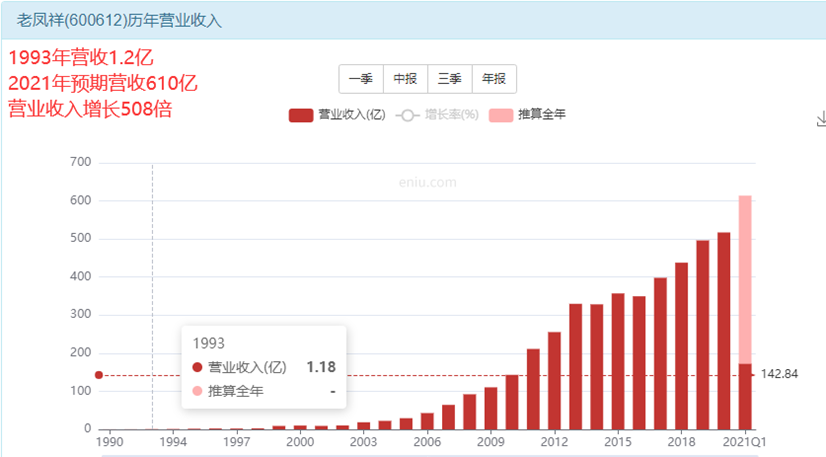Enable the 增长率(%) legend series
This screenshot has width=826, height=457.
(437, 115)
